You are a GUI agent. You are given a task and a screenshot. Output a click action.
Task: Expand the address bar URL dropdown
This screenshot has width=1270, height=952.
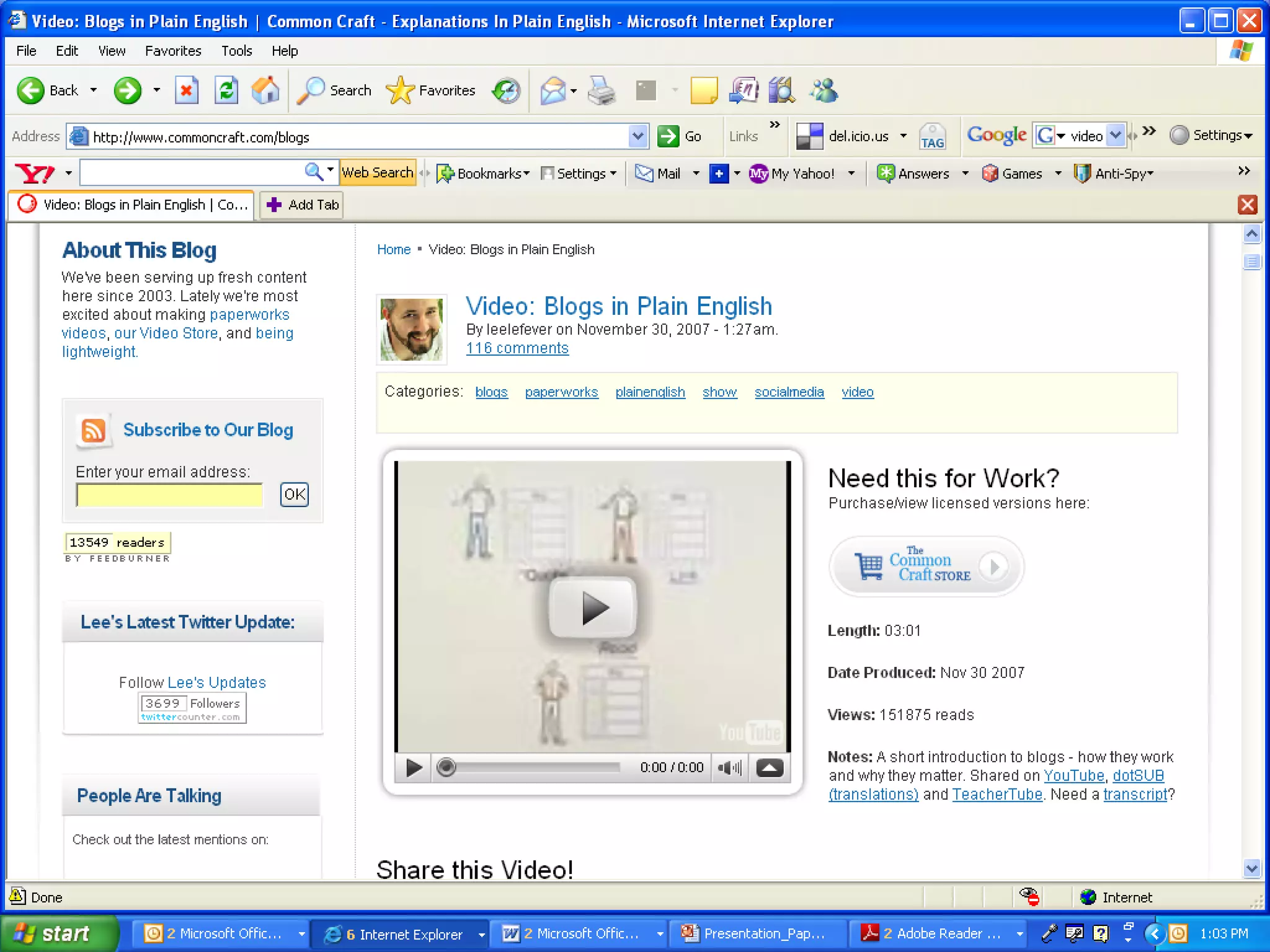[x=637, y=136]
